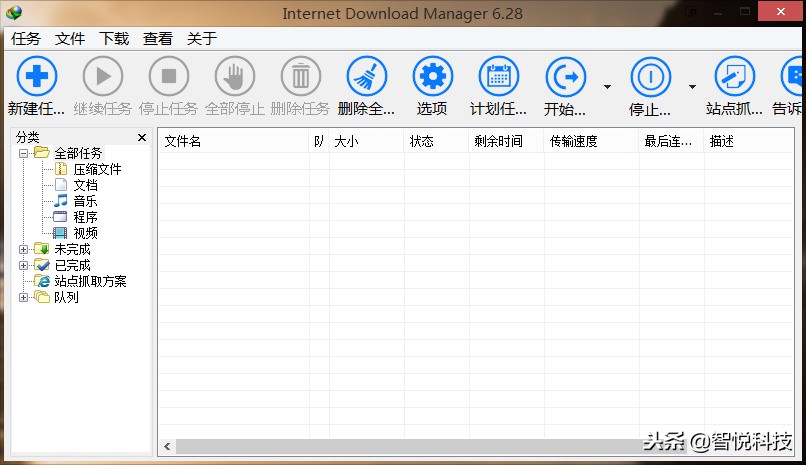Click the 删除全部 broom icon
This screenshot has width=806, height=465.
point(367,76)
